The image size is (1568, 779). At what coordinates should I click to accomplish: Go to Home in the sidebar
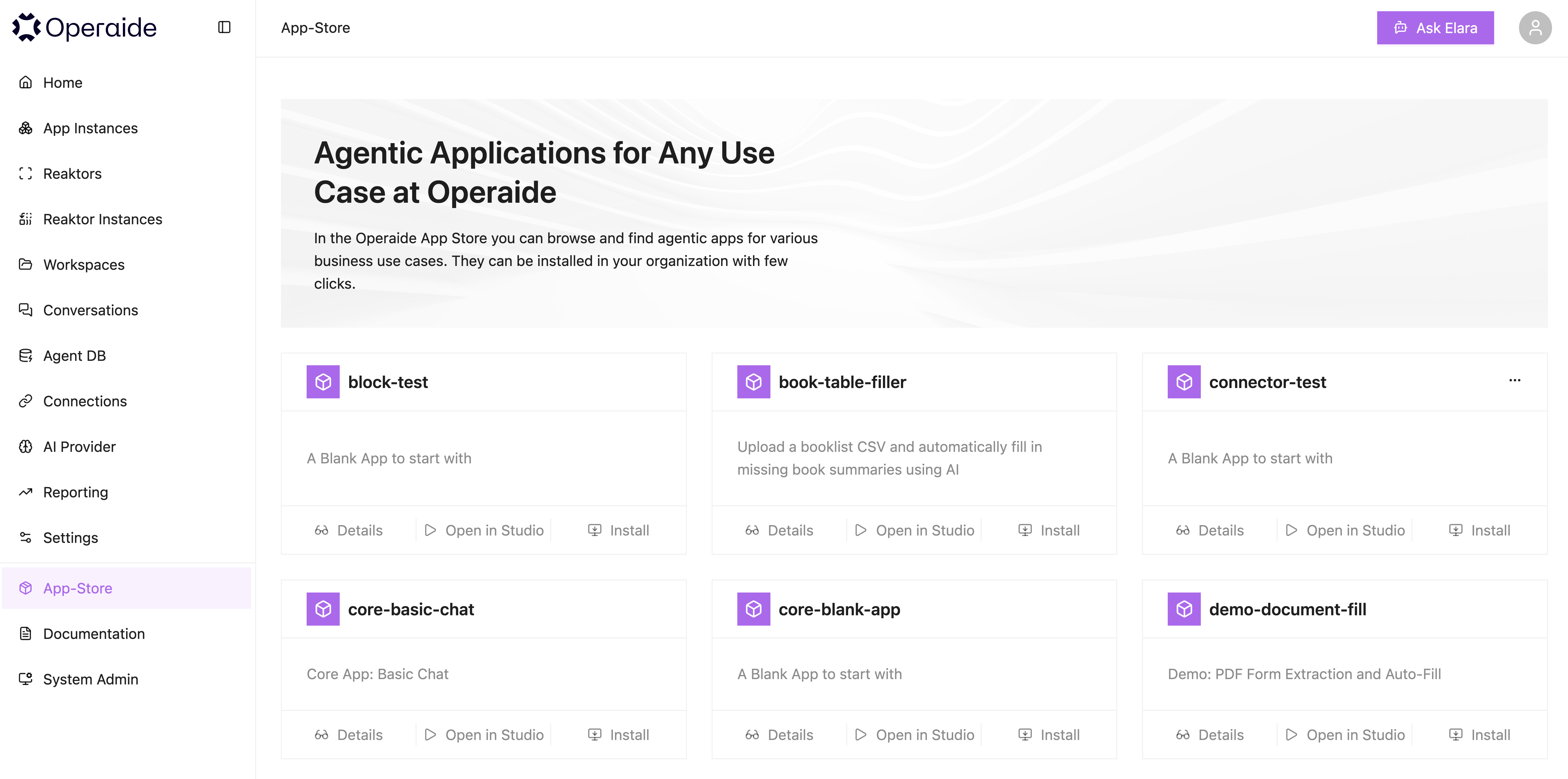tap(127, 83)
